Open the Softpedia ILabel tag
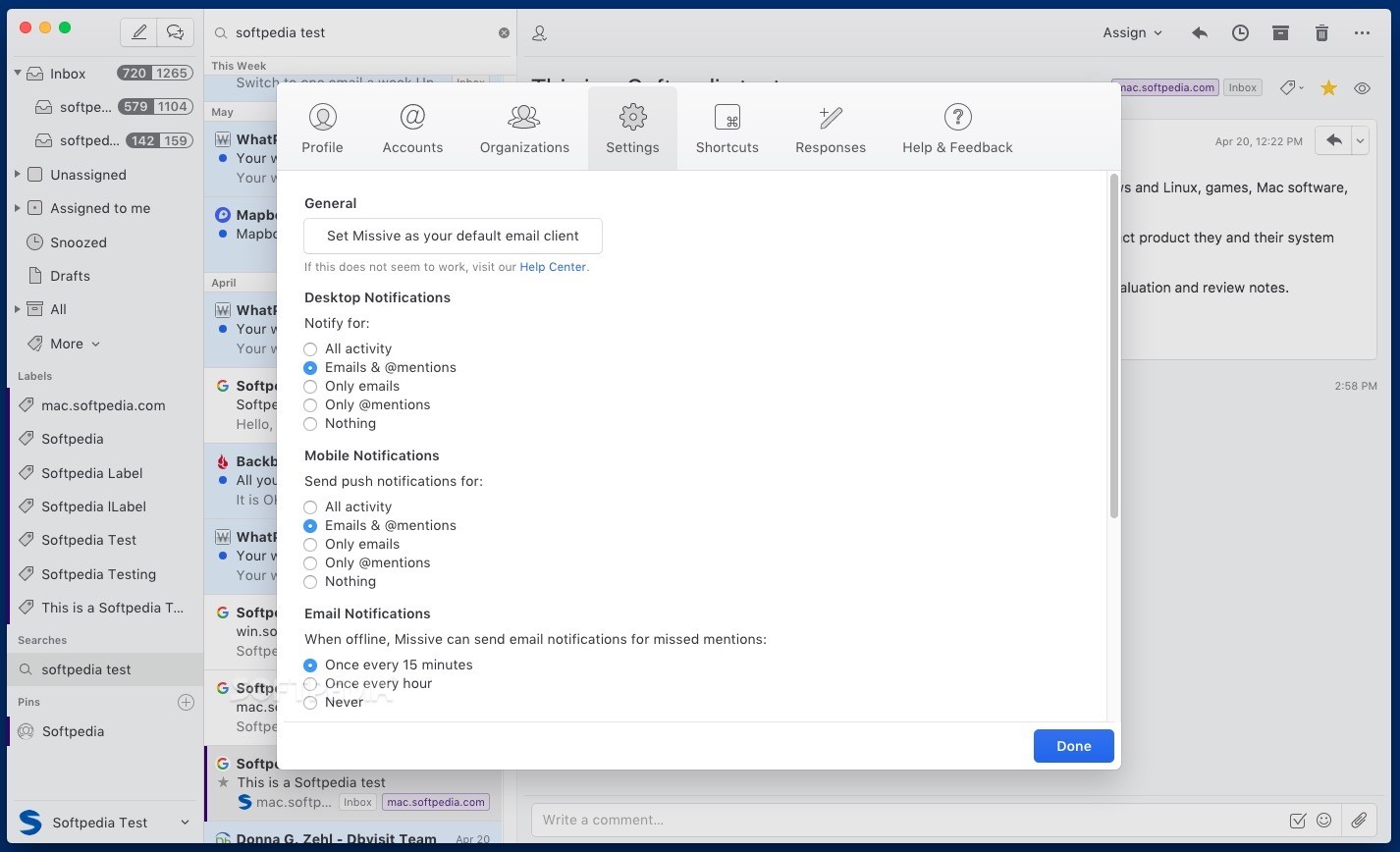This screenshot has height=852, width=1400. [94, 506]
